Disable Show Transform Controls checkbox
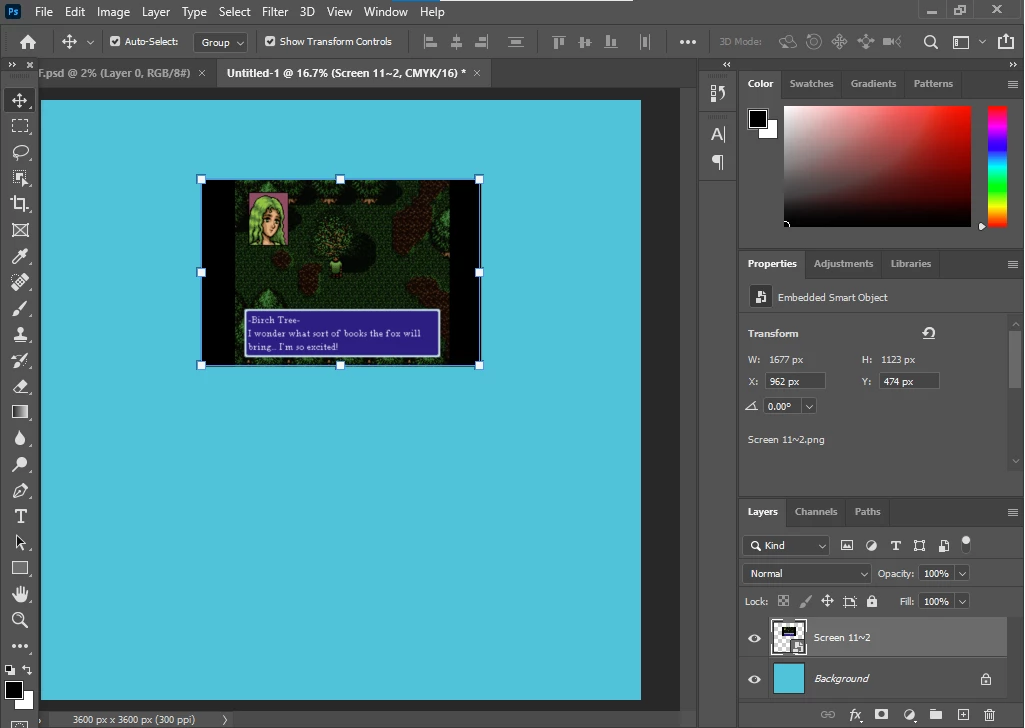This screenshot has width=1025, height=728. (x=270, y=42)
